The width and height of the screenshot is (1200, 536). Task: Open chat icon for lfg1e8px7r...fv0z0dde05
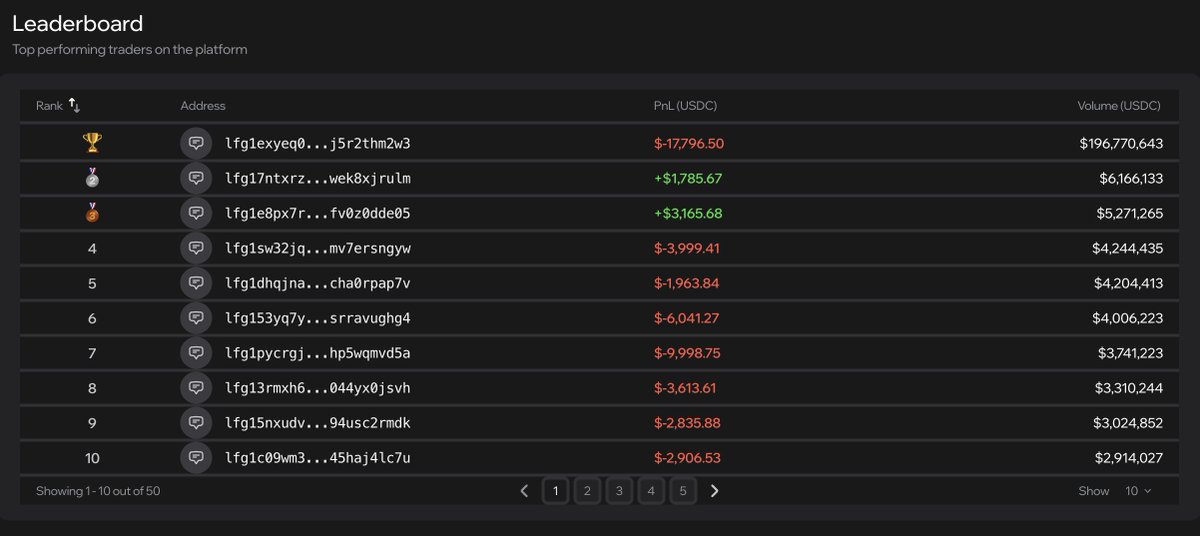196,213
